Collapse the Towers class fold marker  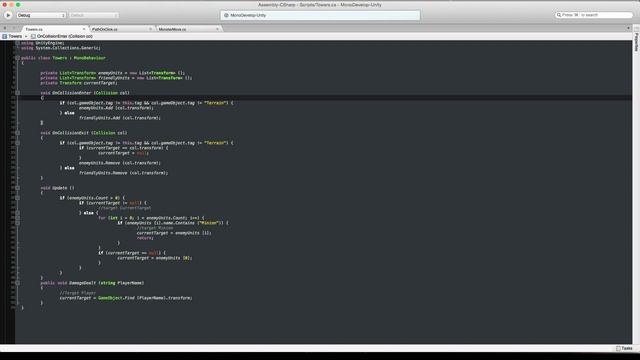(x=17, y=58)
